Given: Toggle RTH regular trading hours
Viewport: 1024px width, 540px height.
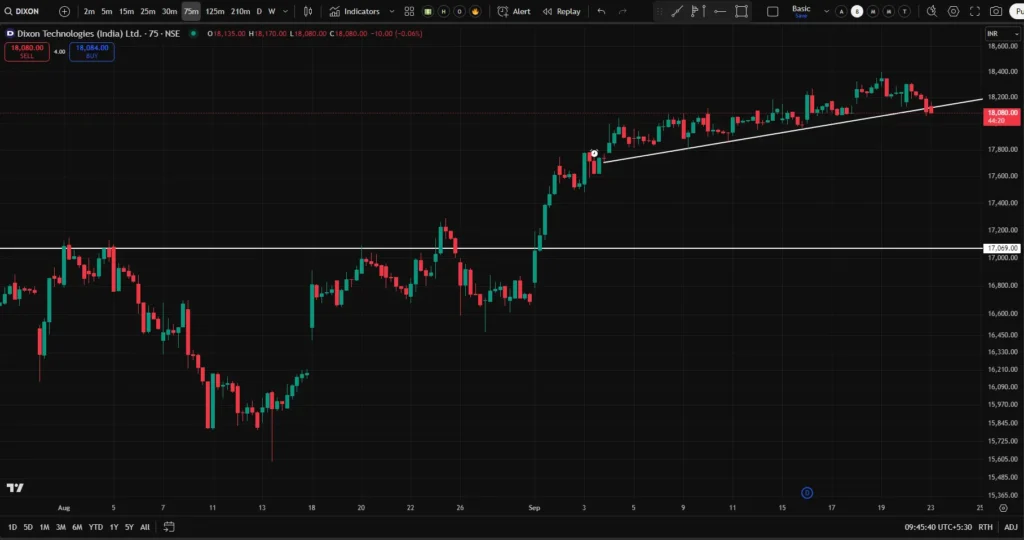Looking at the screenshot, I should click(x=986, y=527).
